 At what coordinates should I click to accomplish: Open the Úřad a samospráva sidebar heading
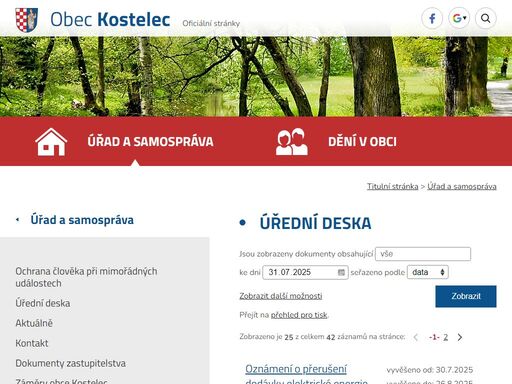pyautogui.click(x=82, y=220)
